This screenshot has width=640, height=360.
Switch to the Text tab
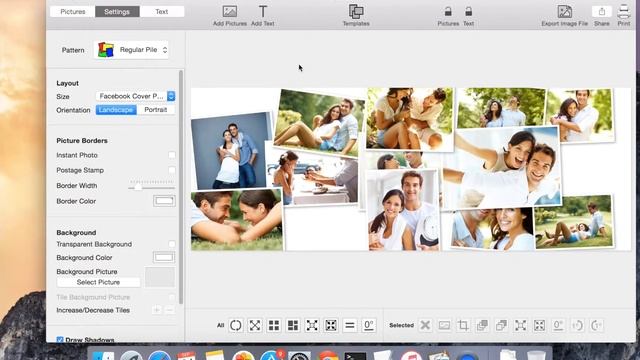(x=162, y=12)
